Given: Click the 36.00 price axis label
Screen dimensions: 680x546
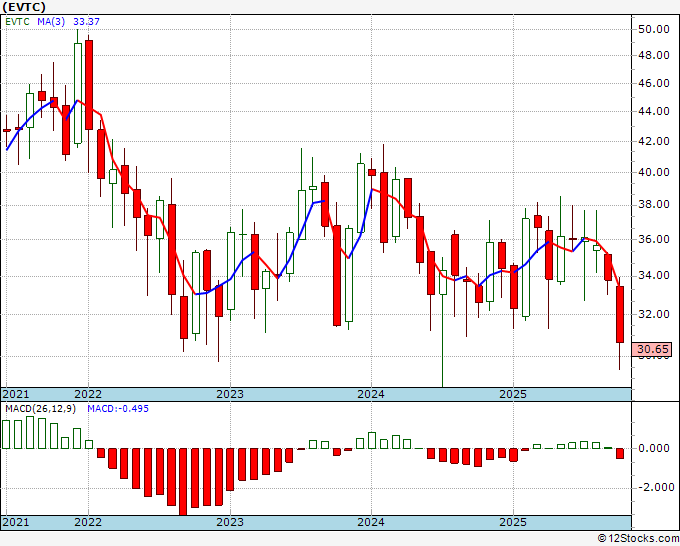Looking at the screenshot, I should pyautogui.click(x=654, y=239).
